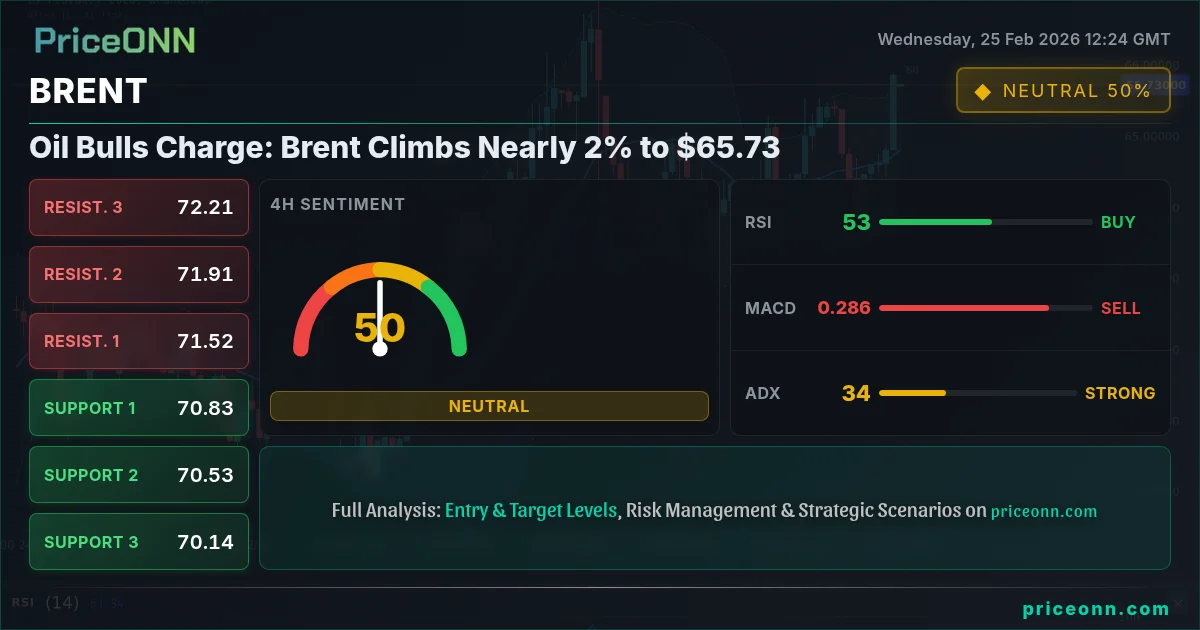The height and width of the screenshot is (630, 1200).
Task: Click the SELL signal label
Action: (1120, 308)
